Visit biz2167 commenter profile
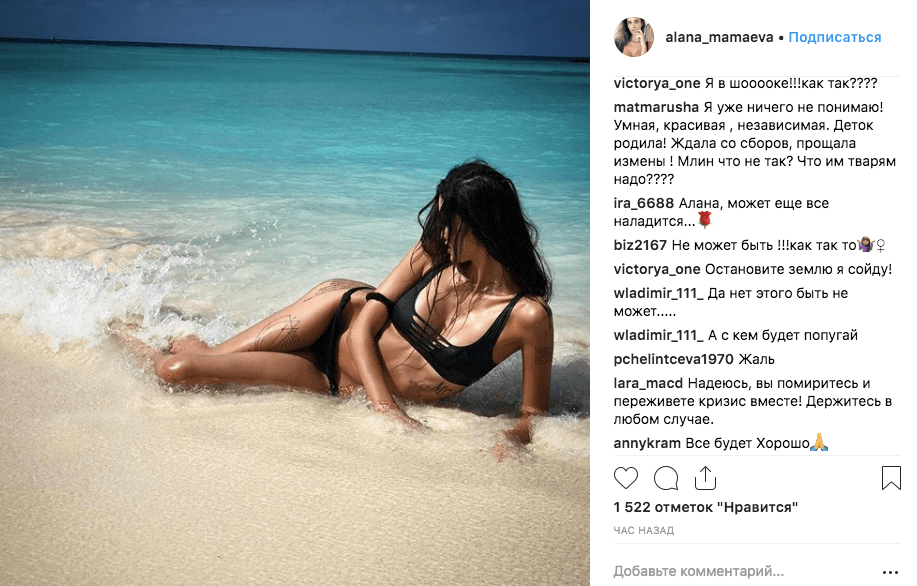The image size is (917, 586). click(640, 246)
